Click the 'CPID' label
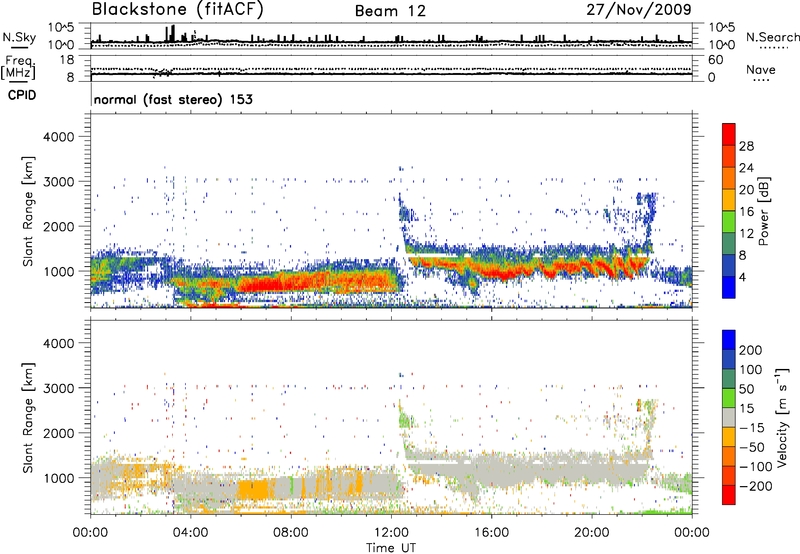 click(22, 95)
